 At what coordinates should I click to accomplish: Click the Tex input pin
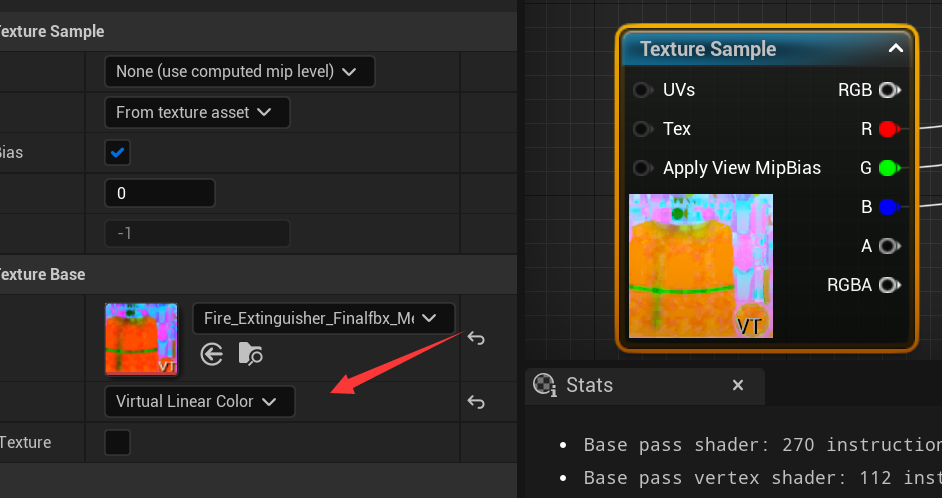click(643, 129)
